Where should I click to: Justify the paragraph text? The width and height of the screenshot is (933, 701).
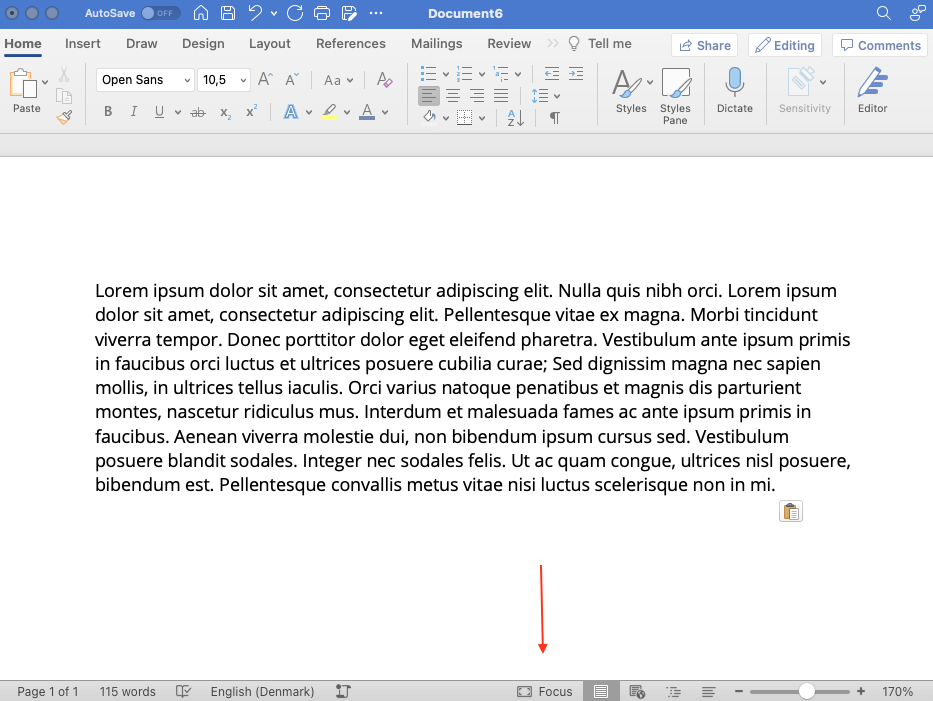(501, 95)
